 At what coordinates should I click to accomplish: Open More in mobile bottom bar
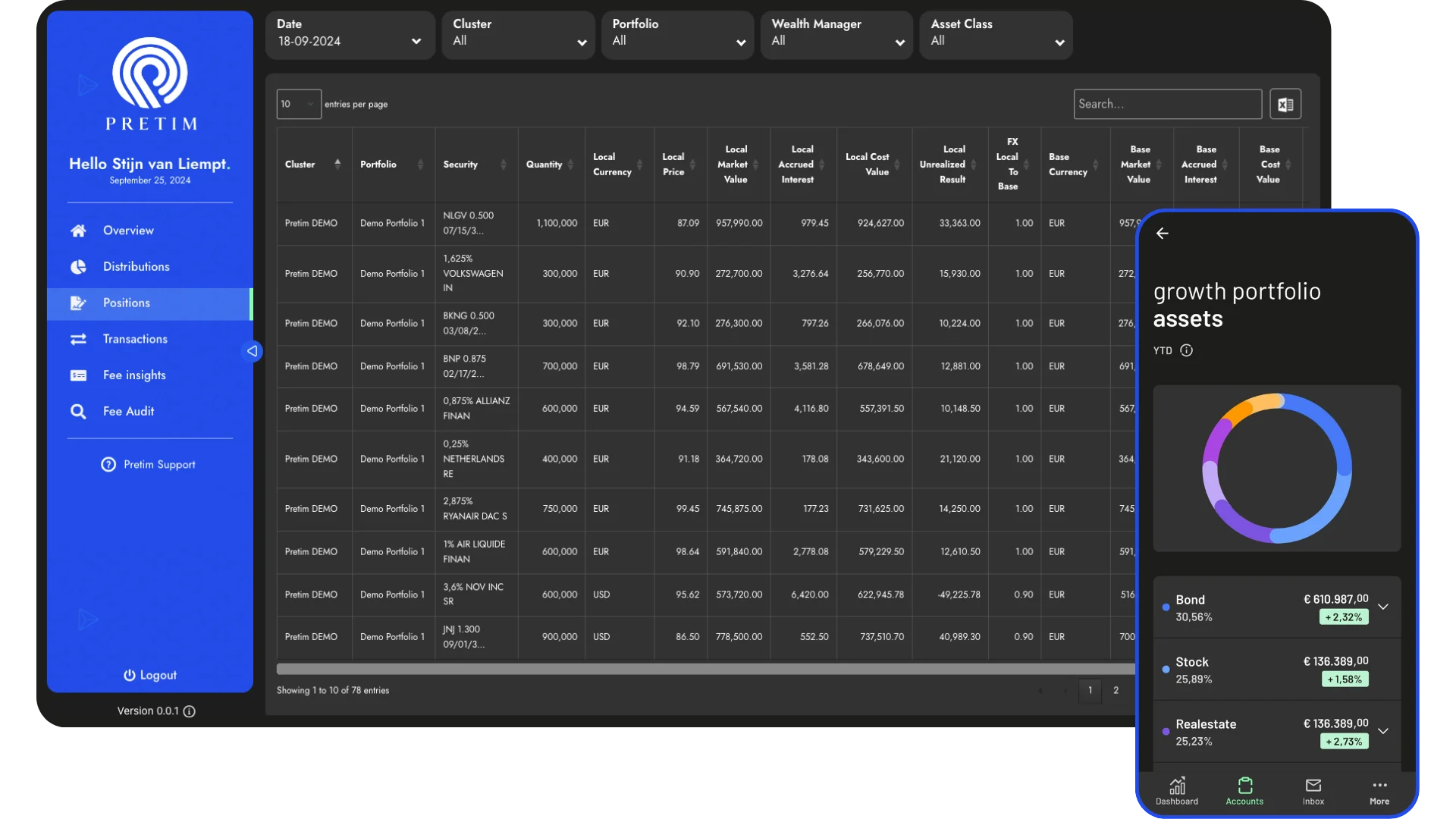coord(1379,791)
